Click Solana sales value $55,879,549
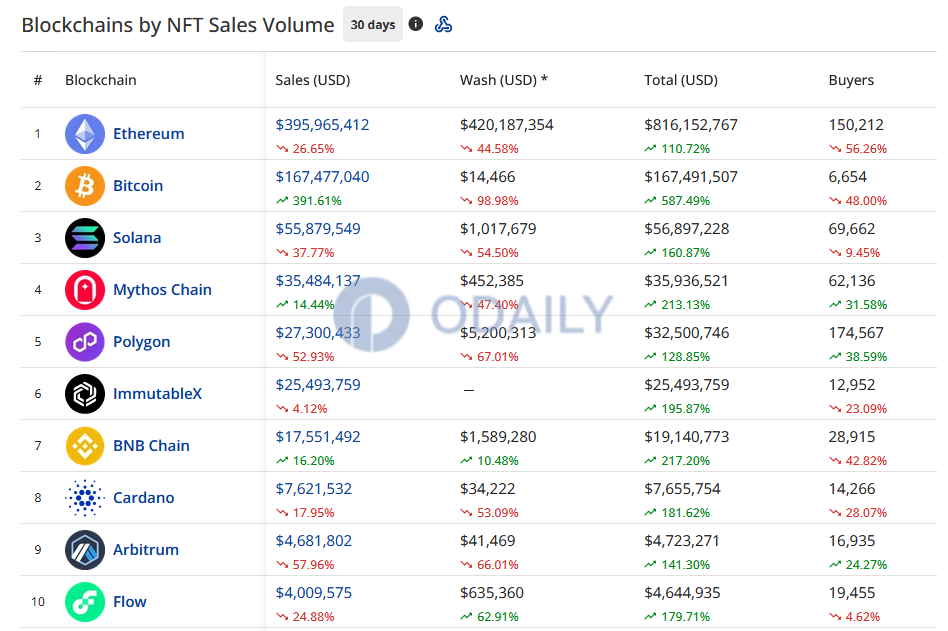 click(x=318, y=228)
